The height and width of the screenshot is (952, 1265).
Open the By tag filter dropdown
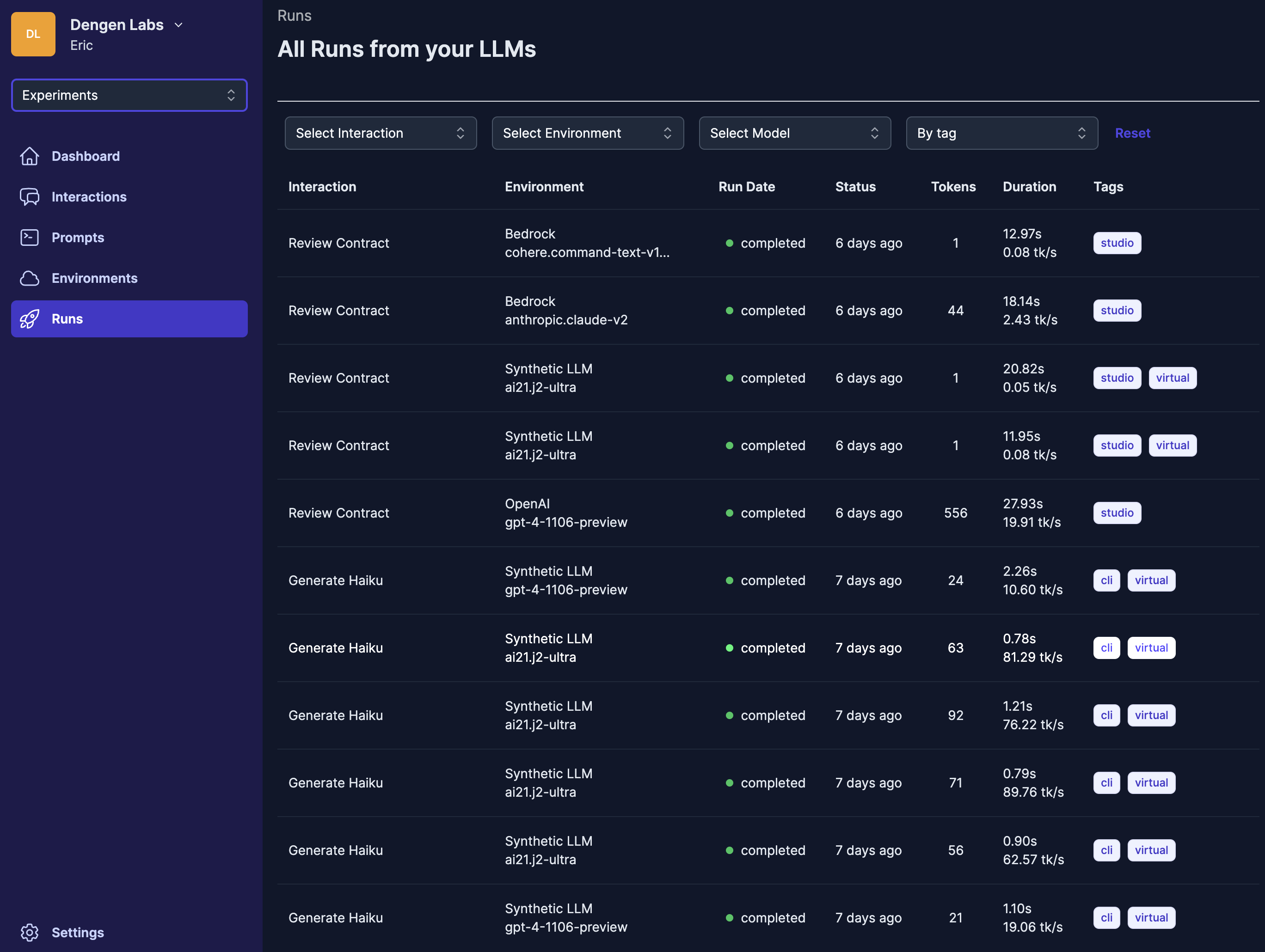tap(1001, 133)
